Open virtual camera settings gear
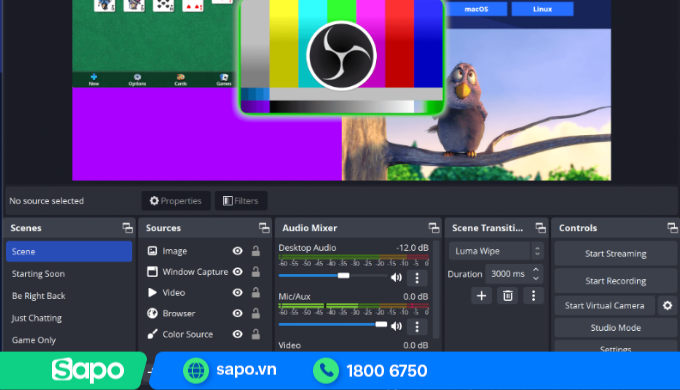Viewport: 680px width, 390px height. point(667,305)
